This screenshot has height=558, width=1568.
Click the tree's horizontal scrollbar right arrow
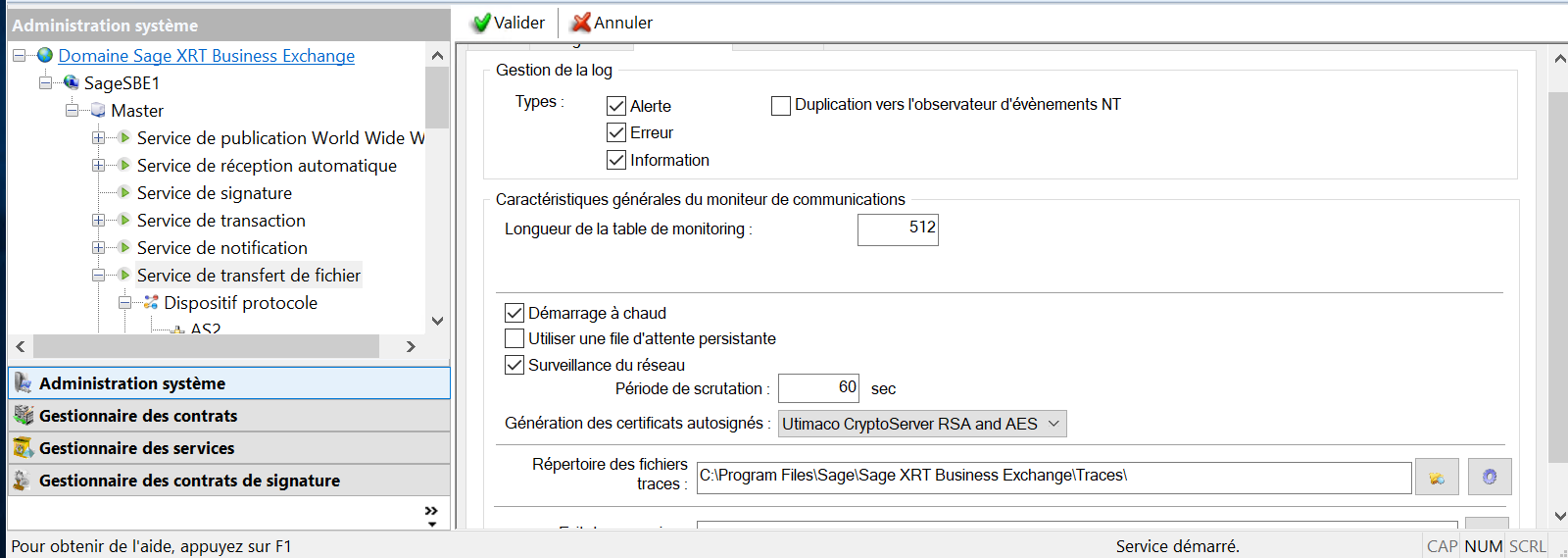(411, 346)
